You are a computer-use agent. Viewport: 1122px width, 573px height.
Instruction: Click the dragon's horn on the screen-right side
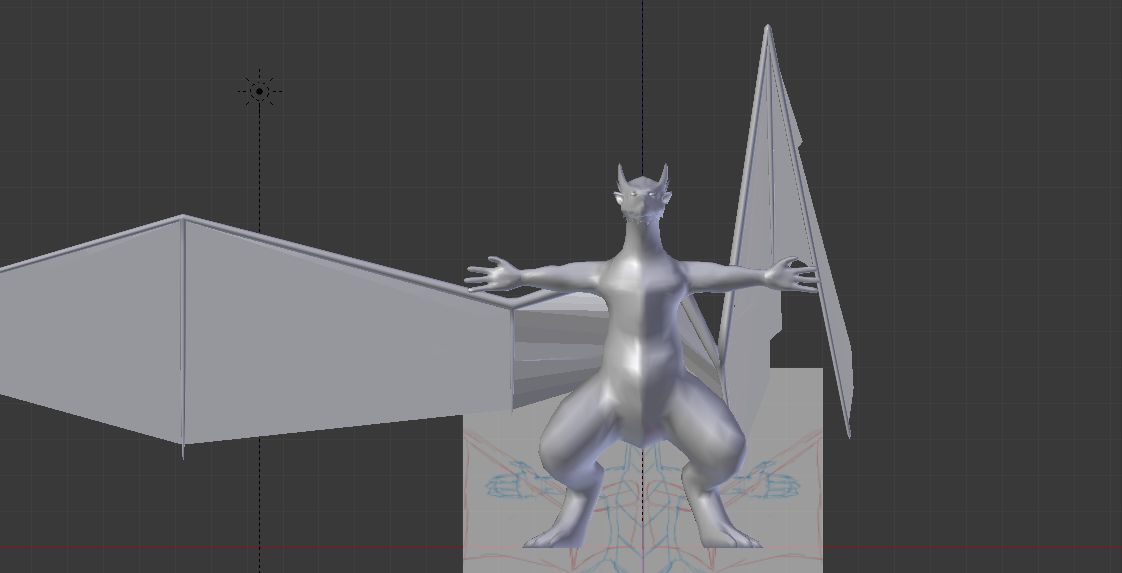(662, 177)
